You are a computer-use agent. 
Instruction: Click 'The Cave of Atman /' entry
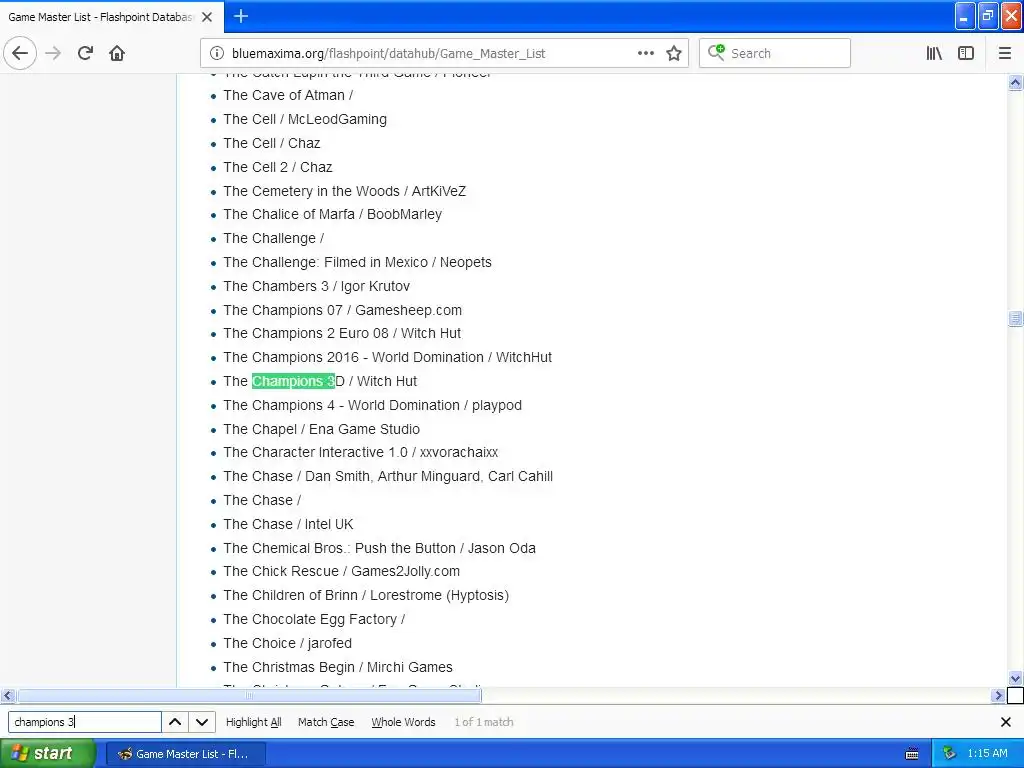tap(288, 95)
